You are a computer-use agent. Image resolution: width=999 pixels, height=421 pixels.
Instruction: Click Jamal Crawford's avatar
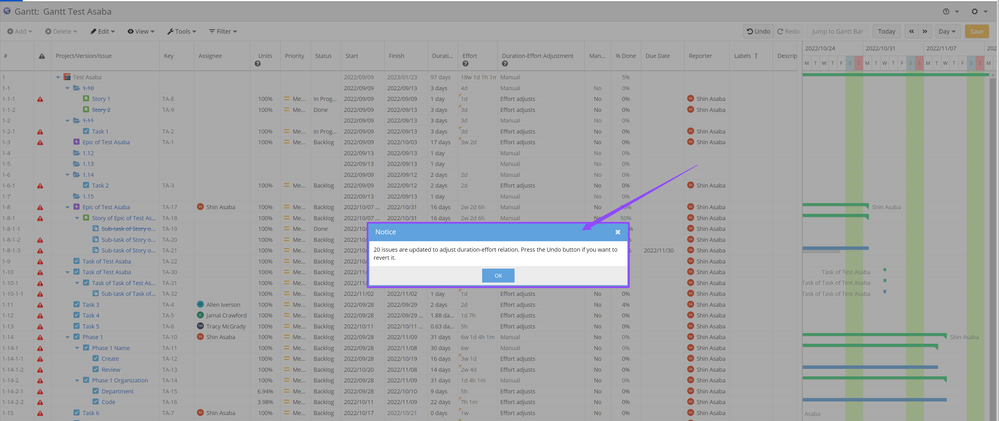tap(201, 315)
